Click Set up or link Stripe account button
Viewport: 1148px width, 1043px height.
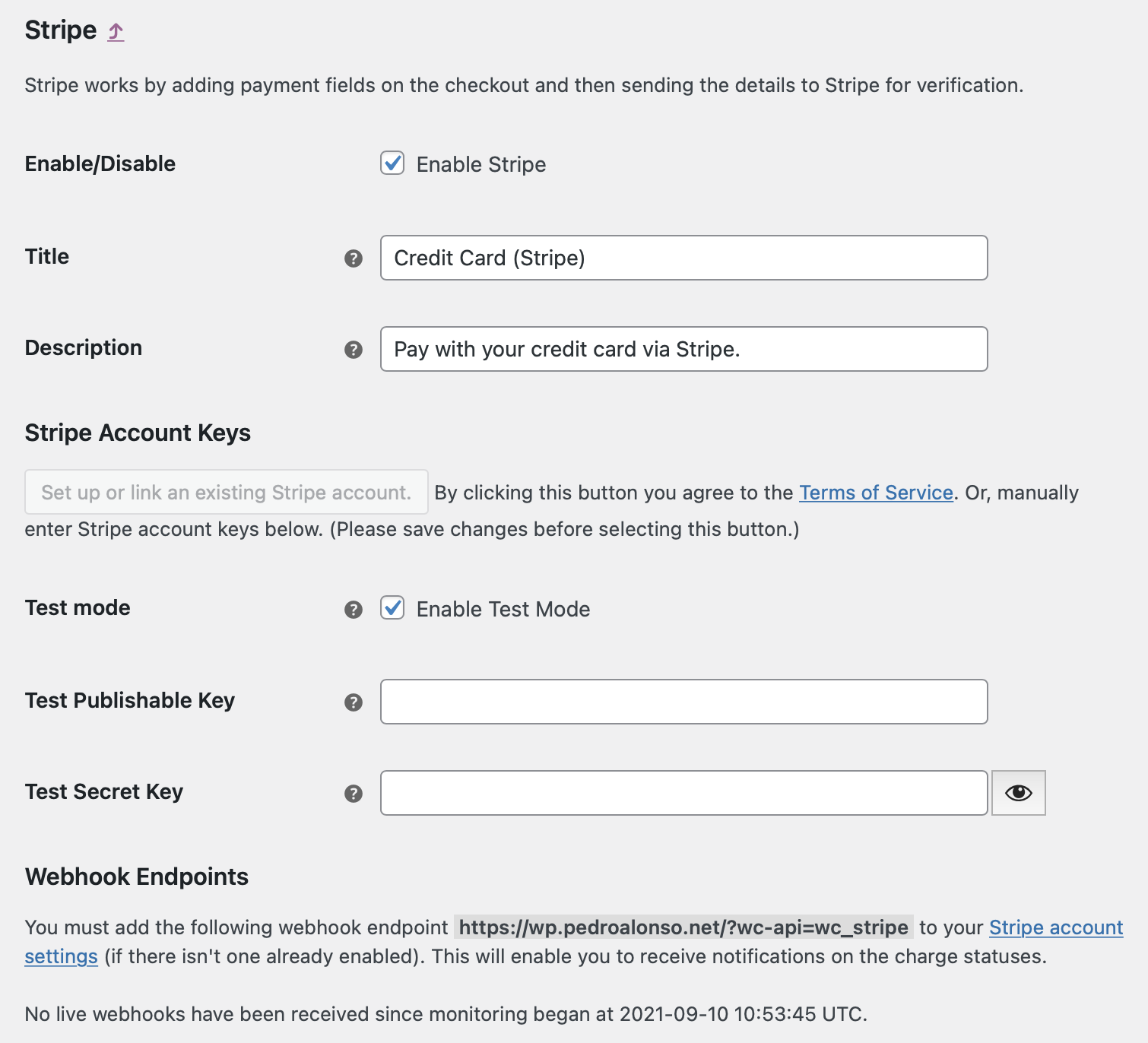coord(226,493)
